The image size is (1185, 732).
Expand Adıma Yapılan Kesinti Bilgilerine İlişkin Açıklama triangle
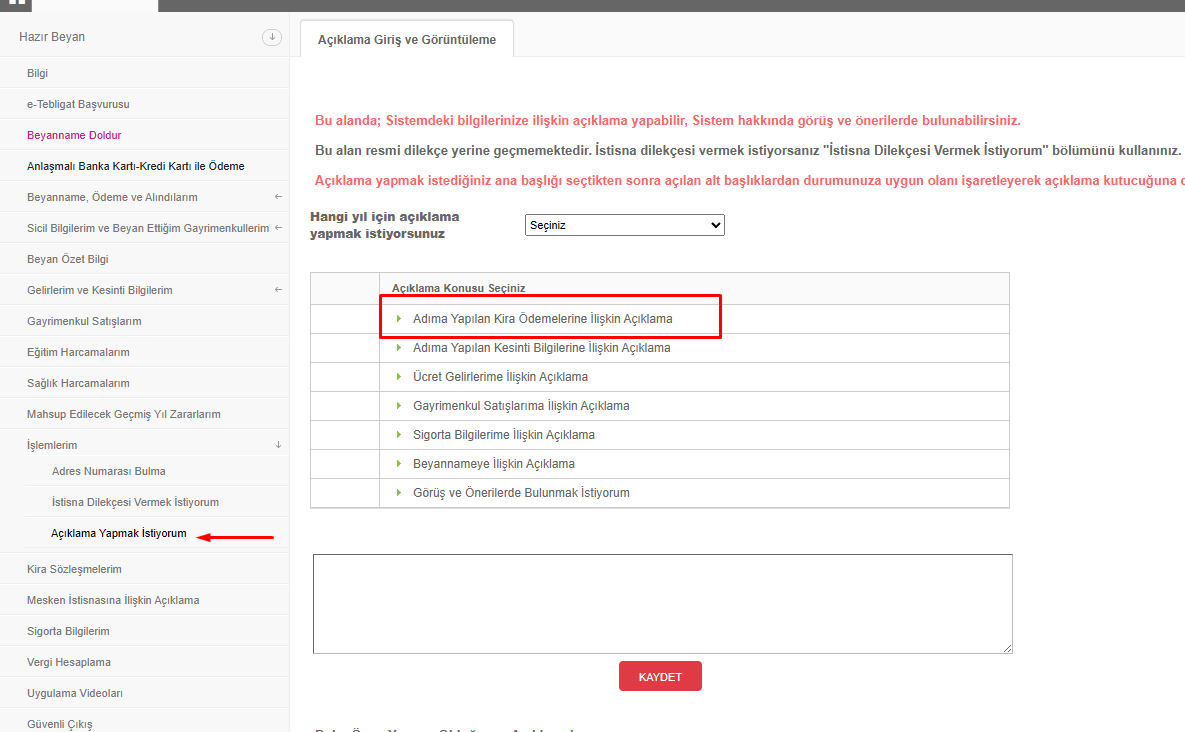click(398, 347)
